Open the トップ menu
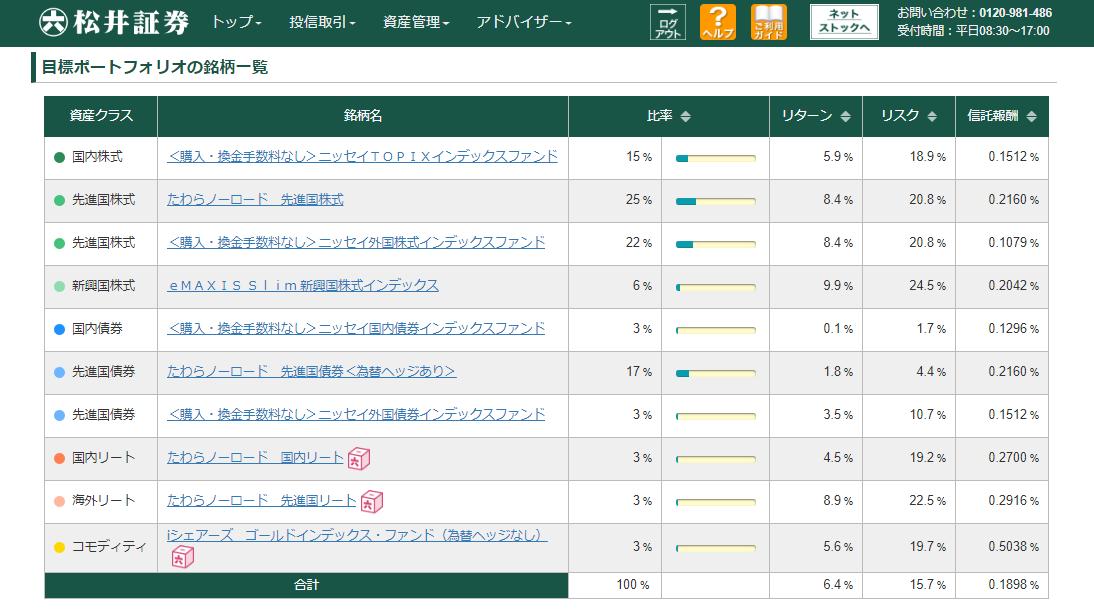The height and width of the screenshot is (613, 1094). [237, 22]
